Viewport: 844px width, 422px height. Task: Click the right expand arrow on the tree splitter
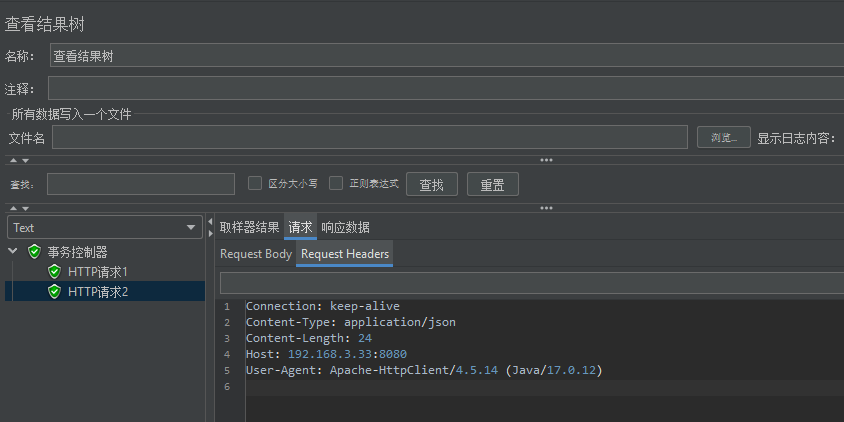point(210,234)
